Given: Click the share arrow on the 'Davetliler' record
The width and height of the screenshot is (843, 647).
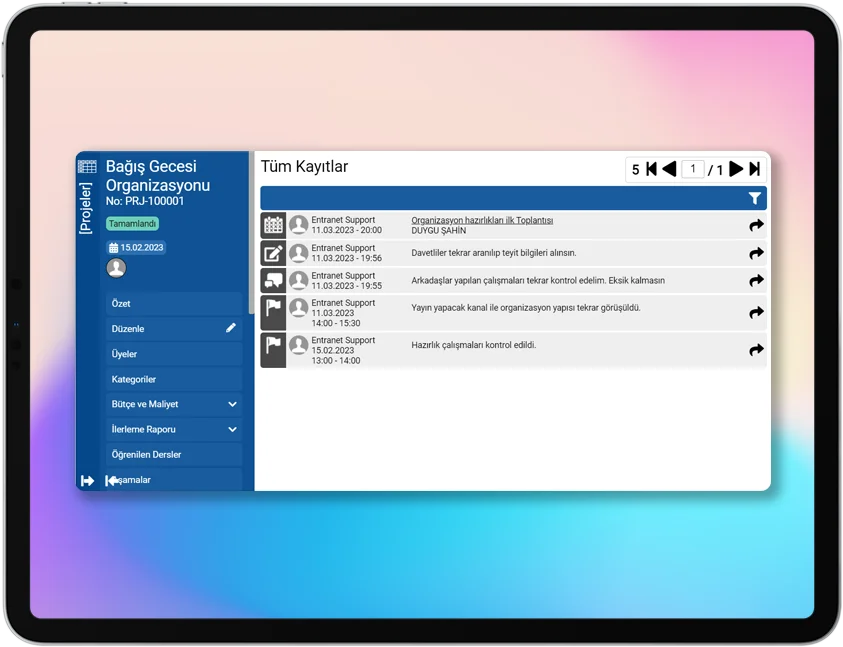Looking at the screenshot, I should pos(756,253).
